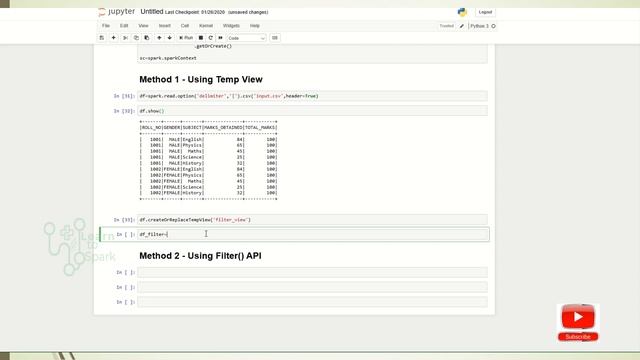Open the File menu
This screenshot has height=360, width=640.
(106, 26)
